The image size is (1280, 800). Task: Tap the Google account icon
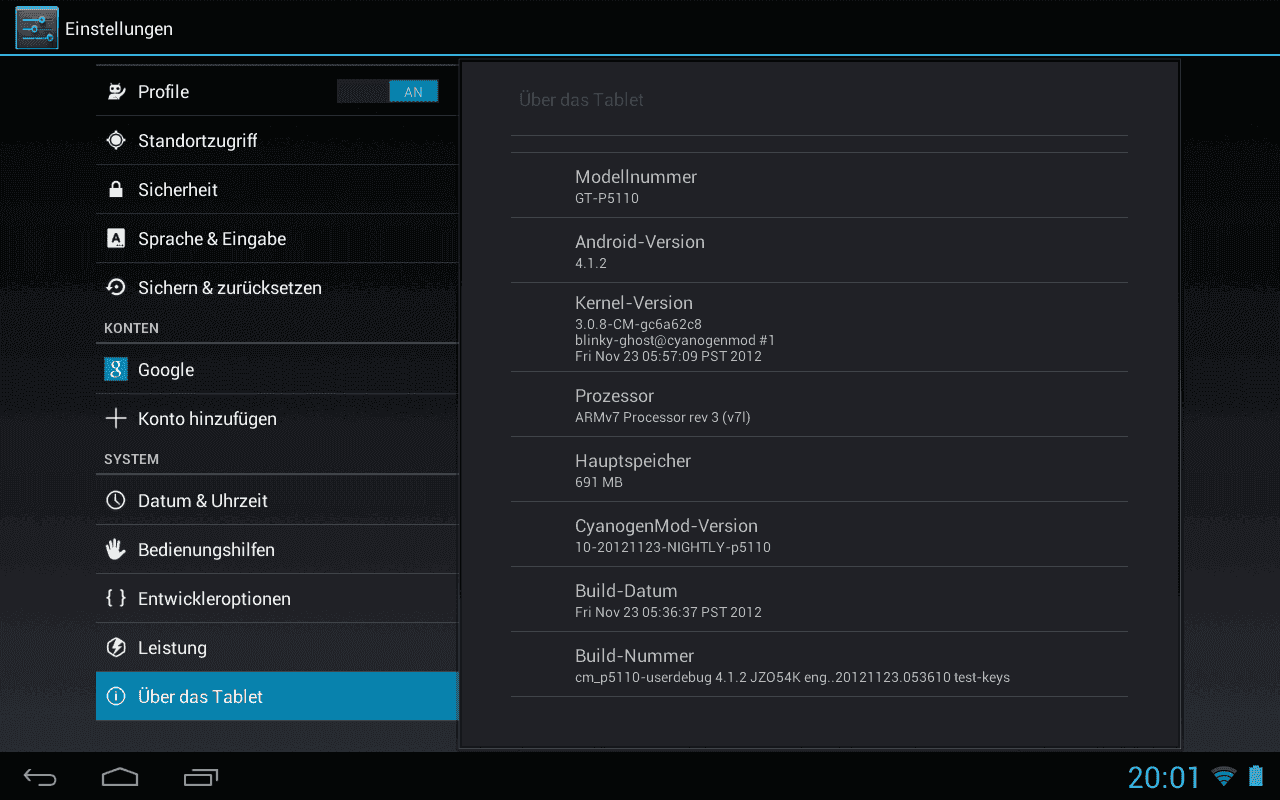(116, 370)
